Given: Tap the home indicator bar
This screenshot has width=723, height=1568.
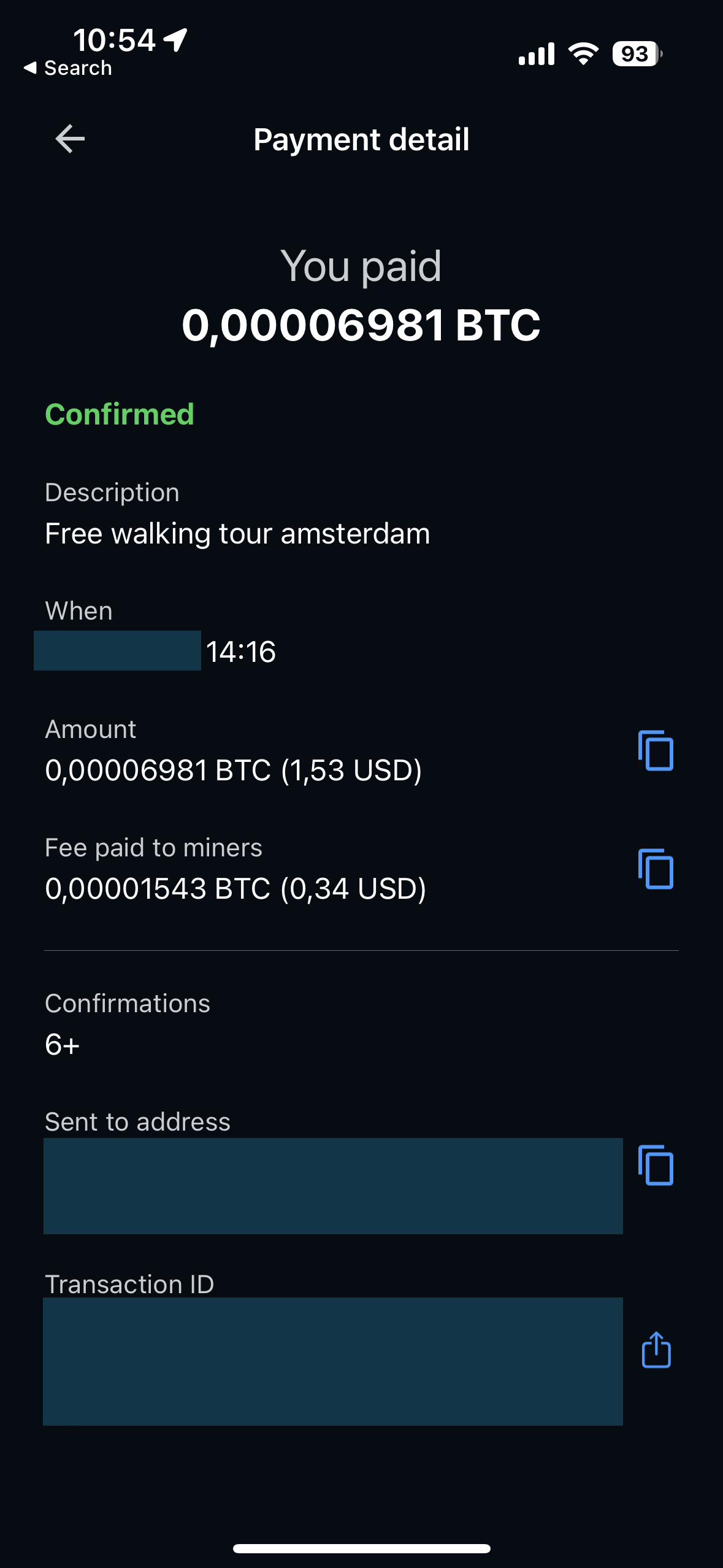Looking at the screenshot, I should click(x=361, y=1548).
